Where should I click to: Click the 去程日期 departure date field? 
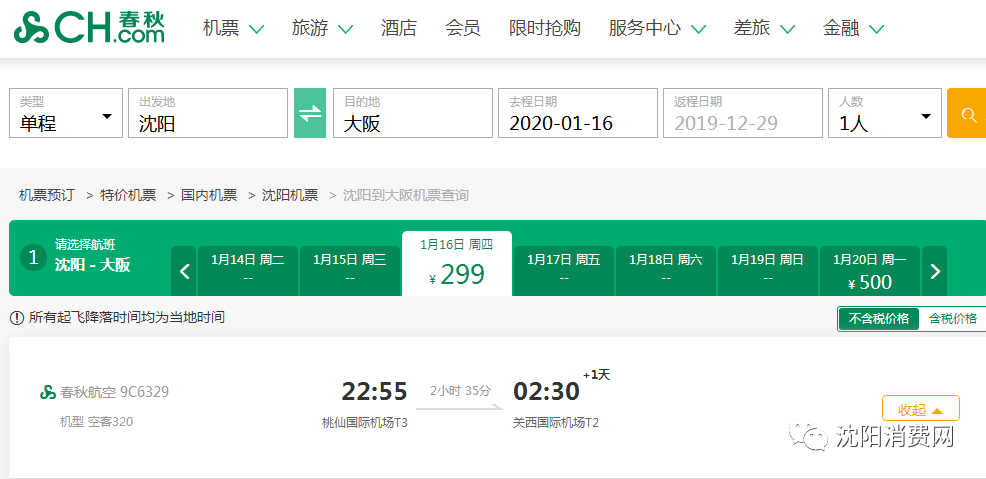[578, 114]
